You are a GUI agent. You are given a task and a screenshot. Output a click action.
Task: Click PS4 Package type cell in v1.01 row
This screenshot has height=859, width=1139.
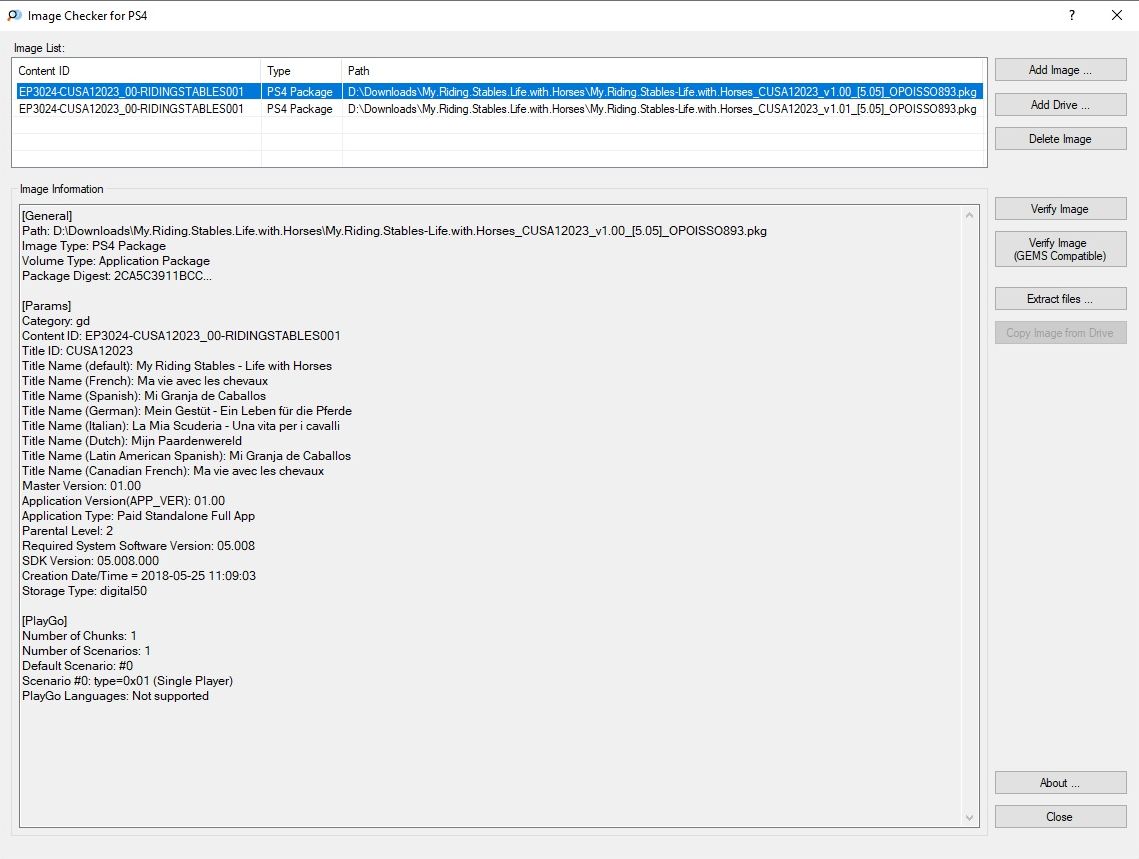[299, 109]
